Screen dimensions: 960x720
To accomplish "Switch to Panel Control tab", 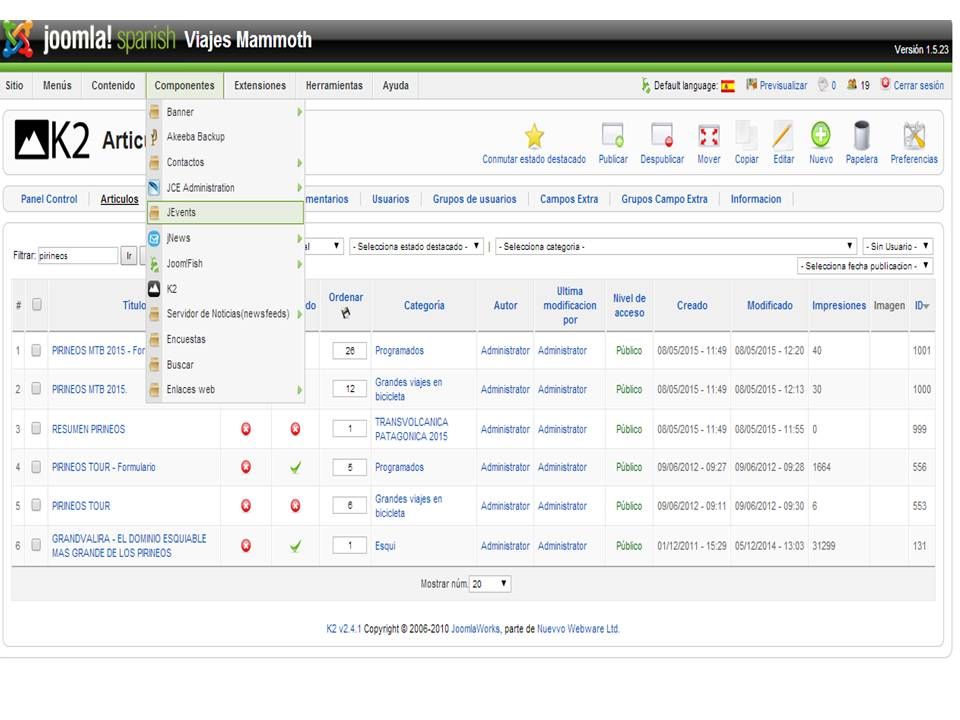I will 49,199.
